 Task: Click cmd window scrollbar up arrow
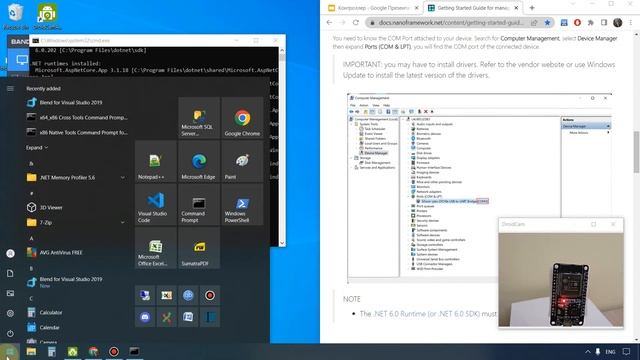click(x=282, y=50)
